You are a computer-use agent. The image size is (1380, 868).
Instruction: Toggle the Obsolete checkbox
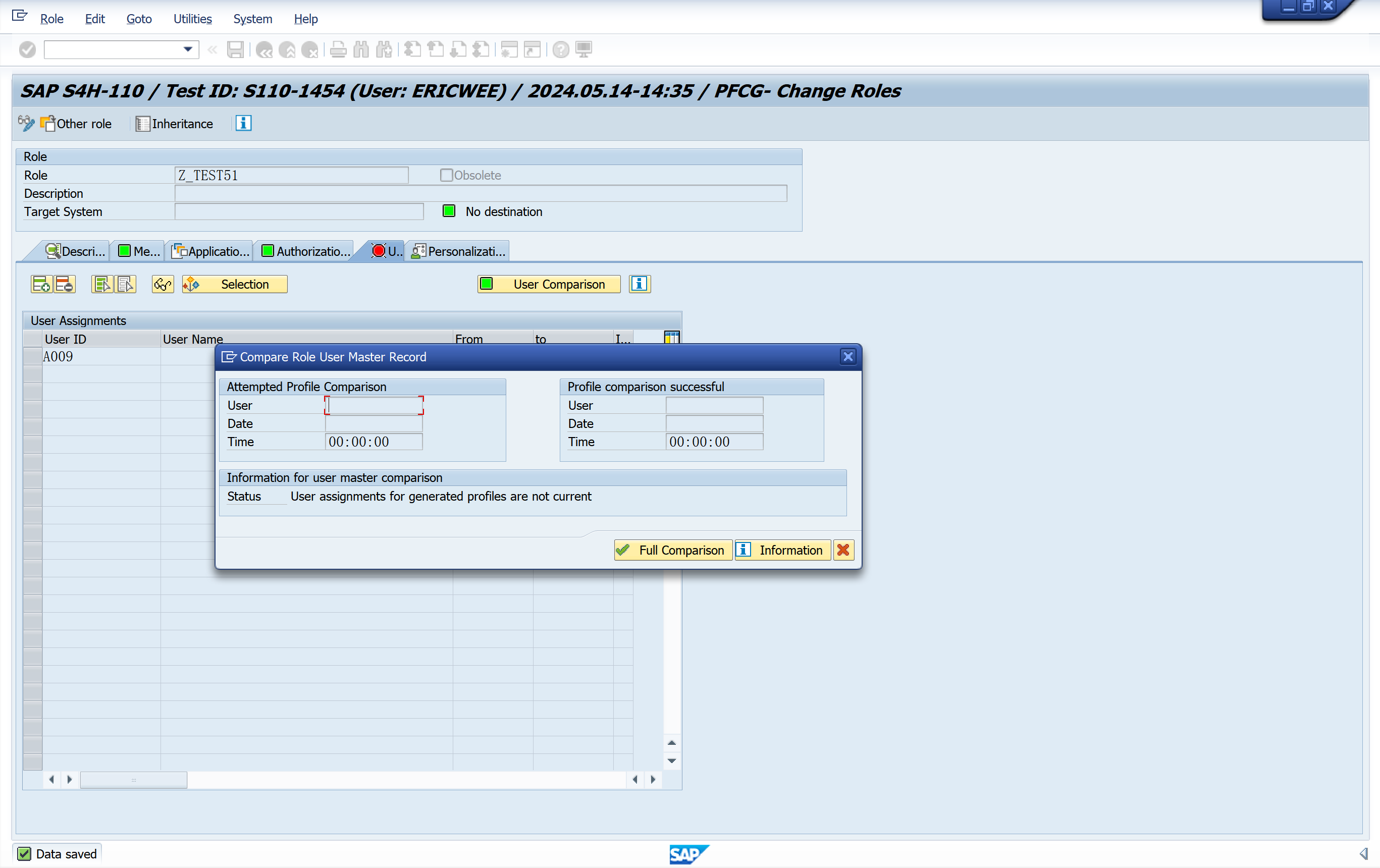coord(446,175)
